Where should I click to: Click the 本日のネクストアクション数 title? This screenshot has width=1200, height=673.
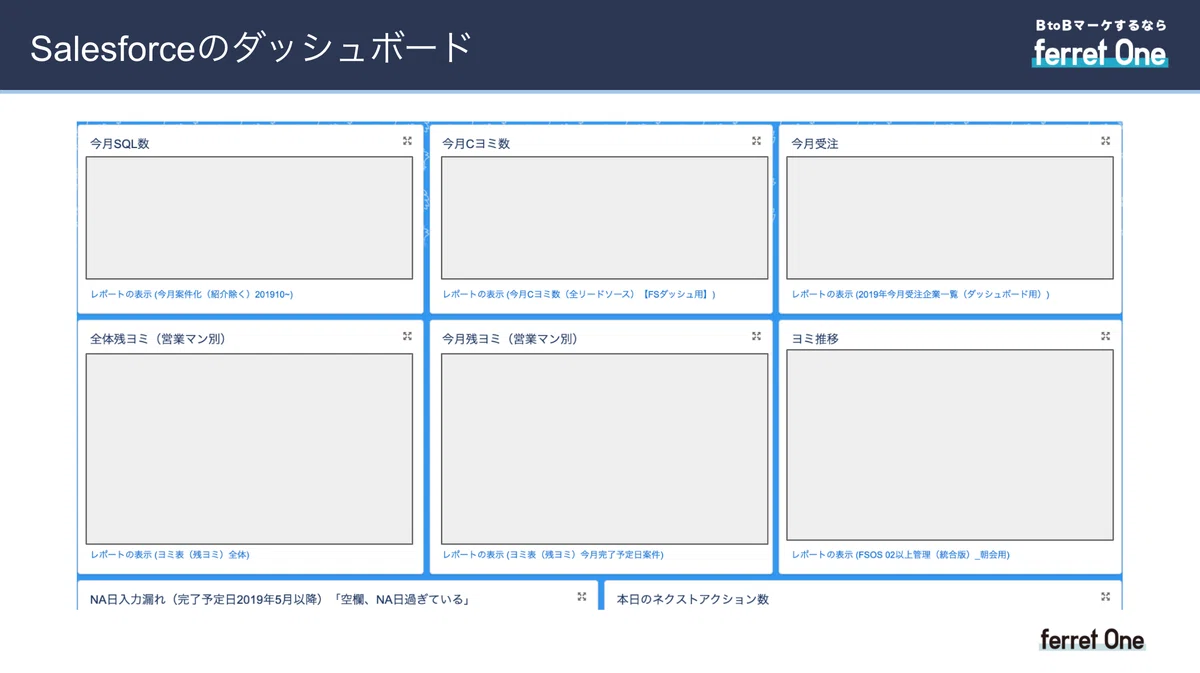(x=692, y=600)
